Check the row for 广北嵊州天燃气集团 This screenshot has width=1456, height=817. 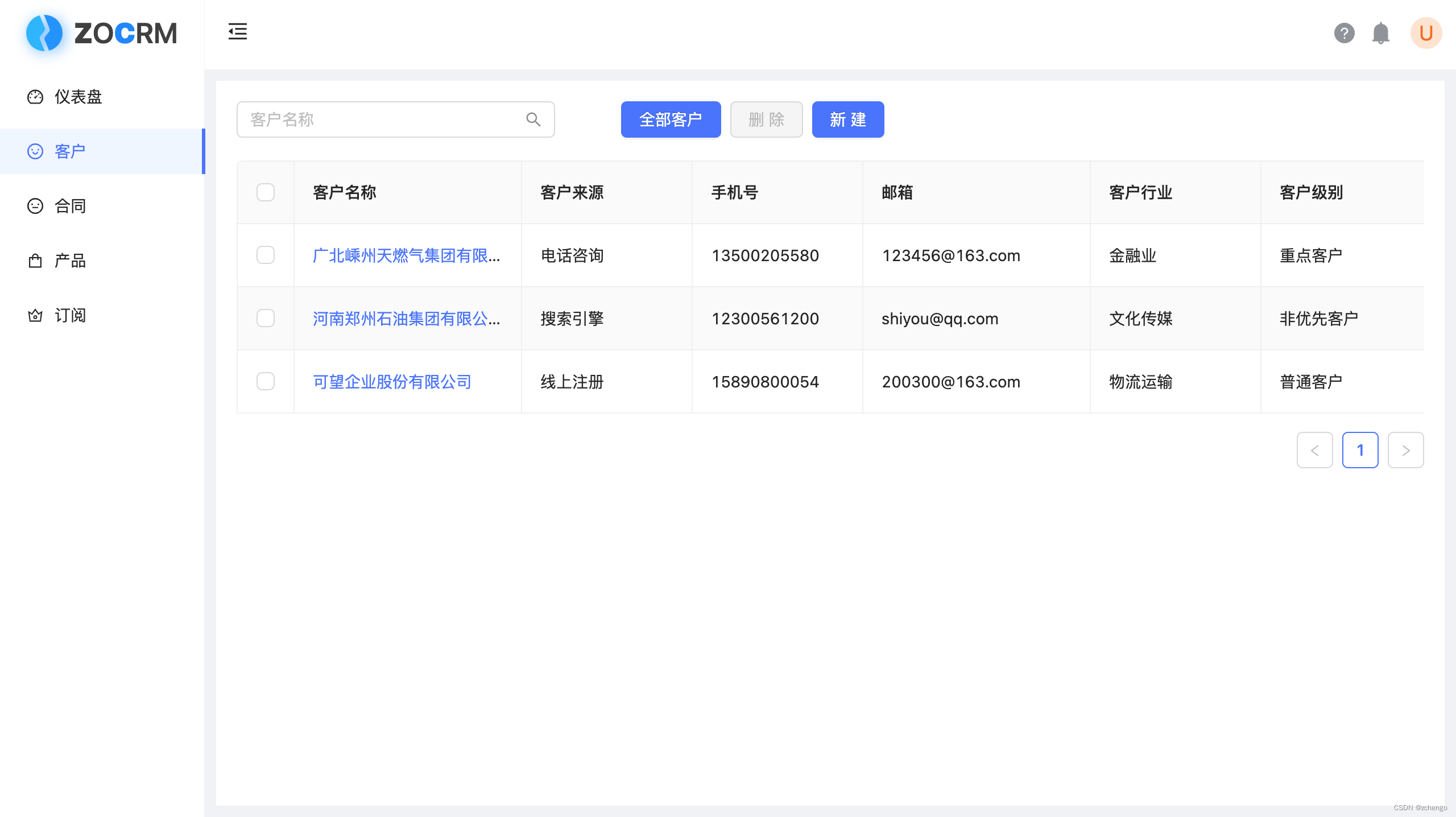click(266, 255)
